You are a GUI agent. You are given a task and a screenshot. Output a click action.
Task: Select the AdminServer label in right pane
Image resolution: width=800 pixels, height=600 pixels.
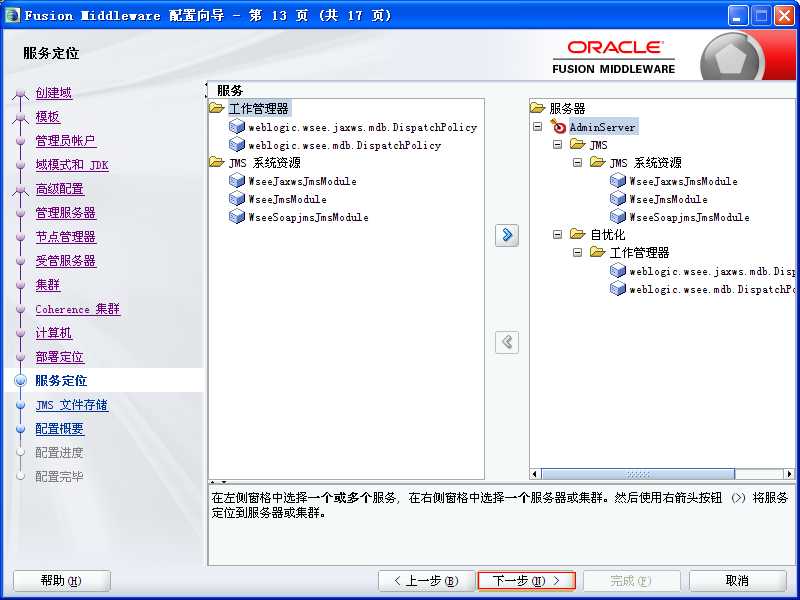click(x=603, y=127)
